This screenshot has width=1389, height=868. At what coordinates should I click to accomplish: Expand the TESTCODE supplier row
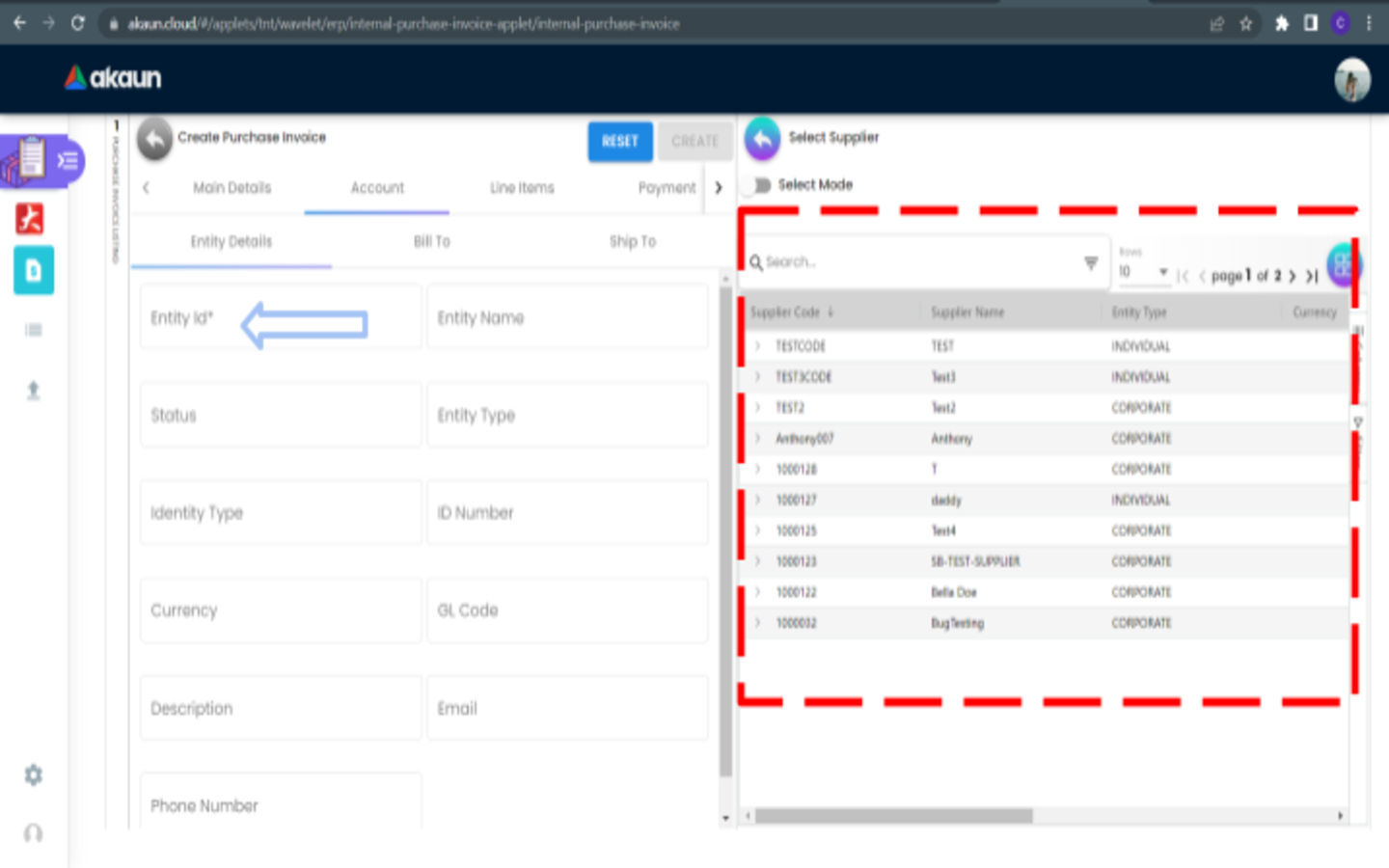758,346
